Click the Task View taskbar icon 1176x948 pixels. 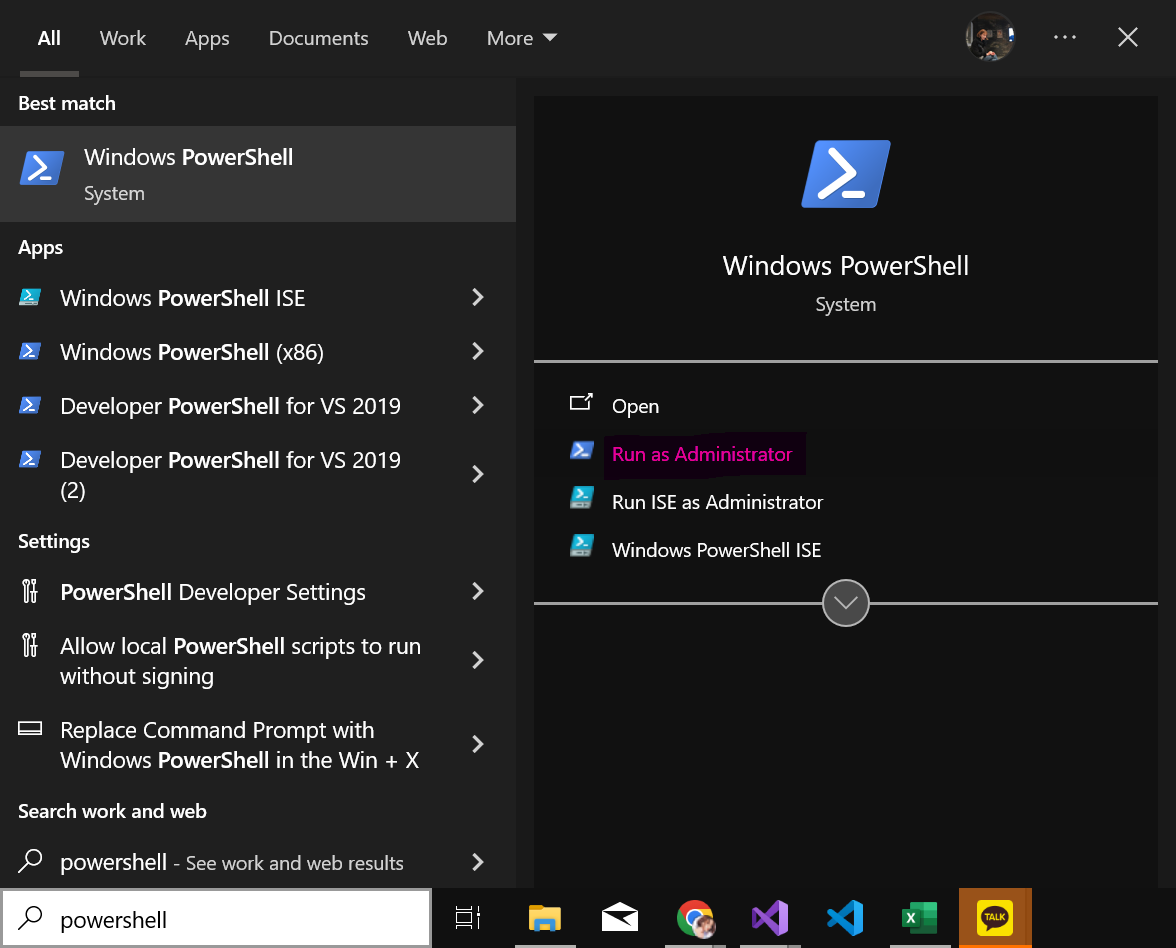468,918
